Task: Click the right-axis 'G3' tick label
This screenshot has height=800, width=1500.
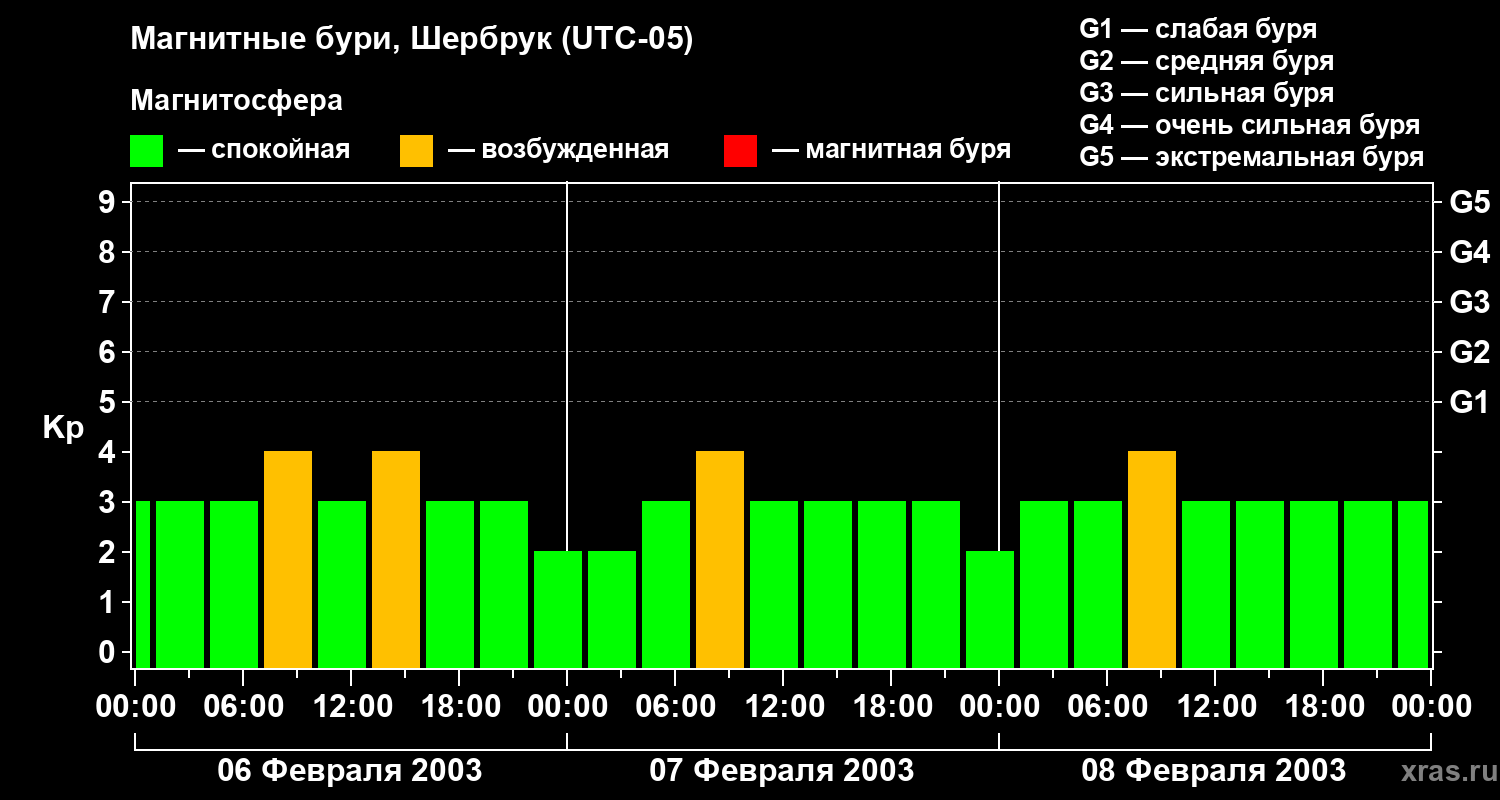Action: tap(1469, 303)
